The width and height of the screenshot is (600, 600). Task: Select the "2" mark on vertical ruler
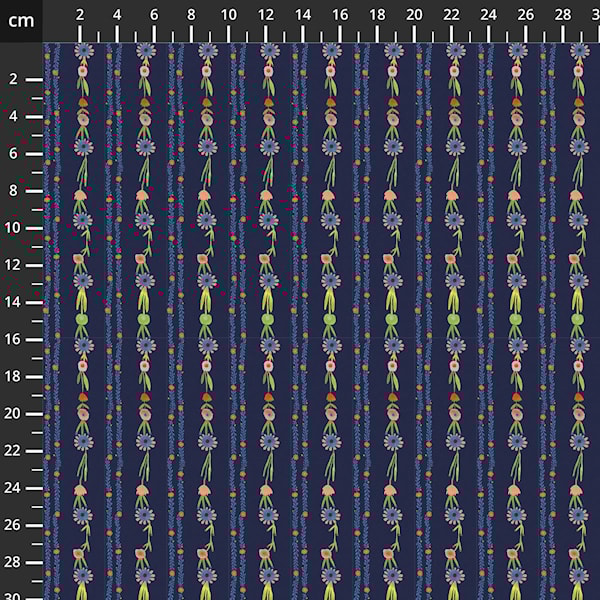[13, 79]
